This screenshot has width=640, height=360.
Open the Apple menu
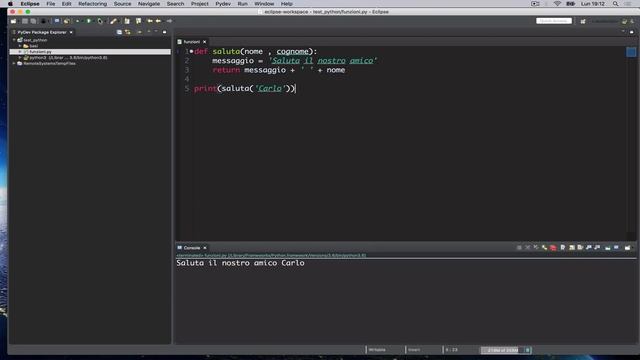(10, 4)
